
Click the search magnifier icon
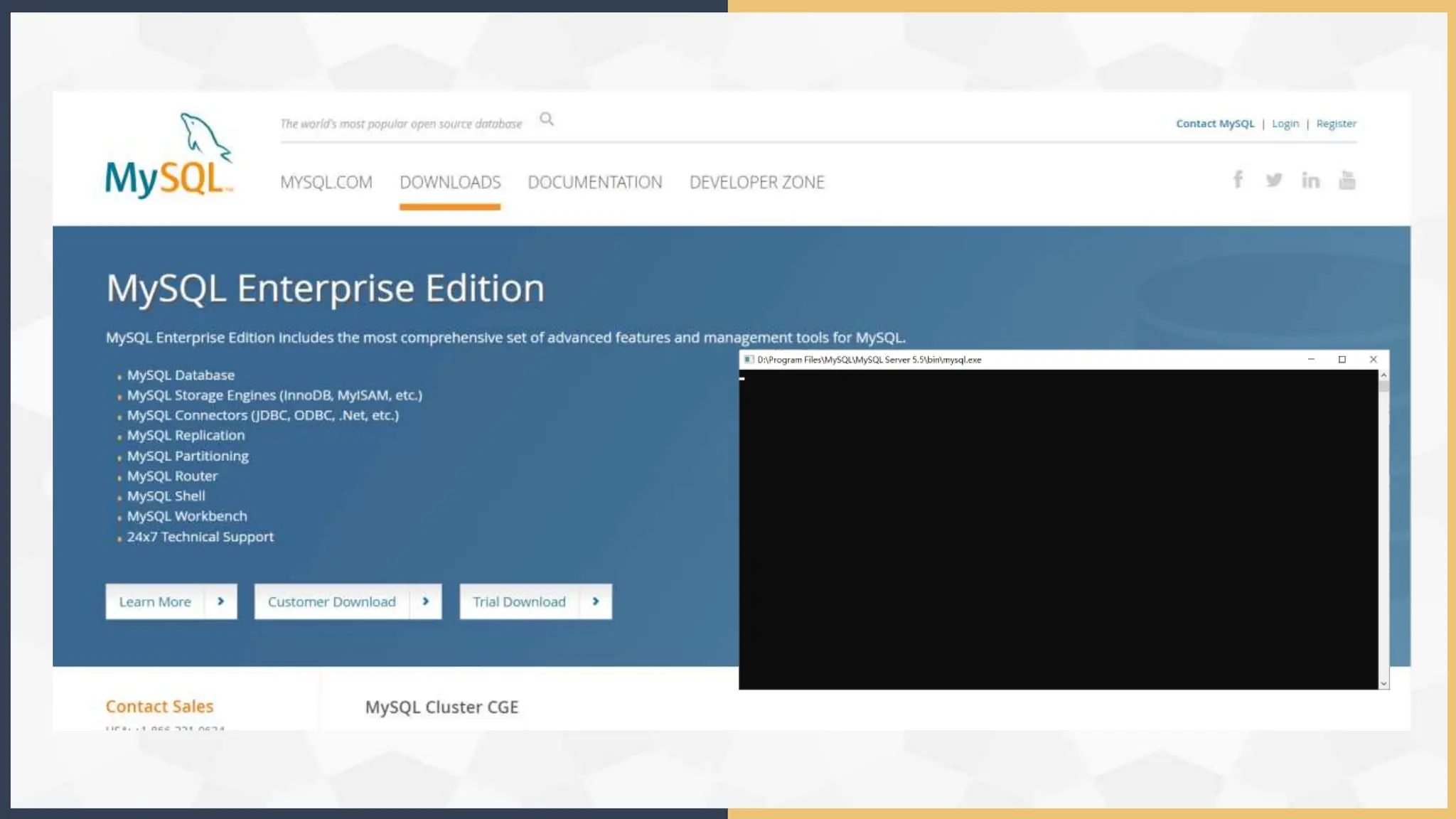[x=546, y=119]
